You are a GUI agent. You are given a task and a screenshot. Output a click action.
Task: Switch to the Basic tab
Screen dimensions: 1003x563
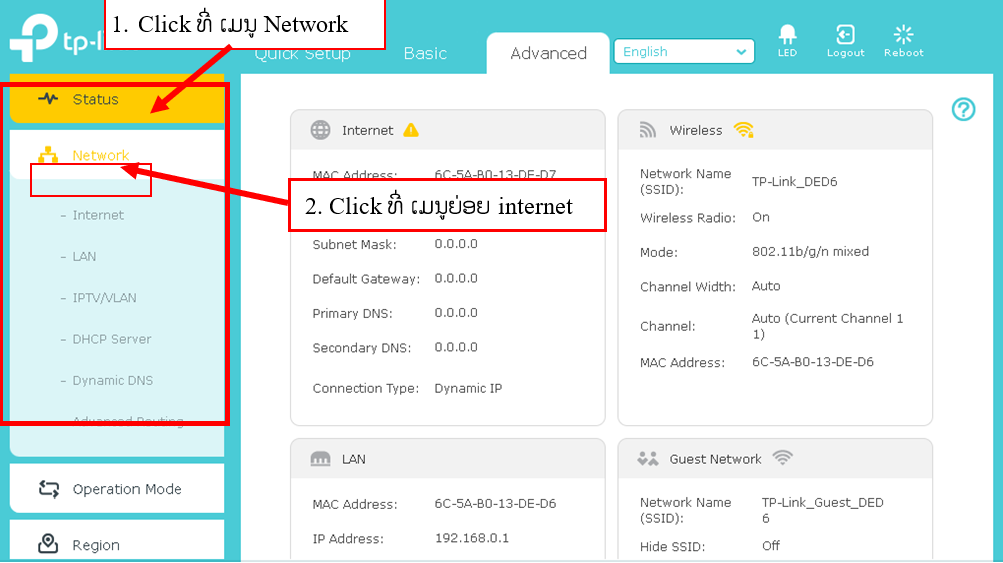tap(425, 54)
